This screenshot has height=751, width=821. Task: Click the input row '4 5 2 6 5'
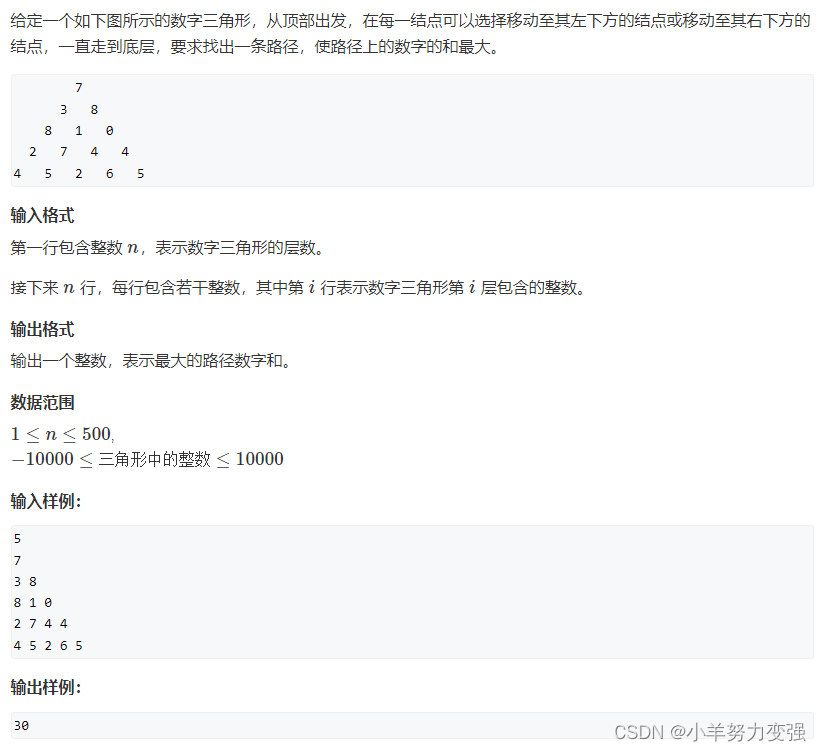click(x=48, y=645)
